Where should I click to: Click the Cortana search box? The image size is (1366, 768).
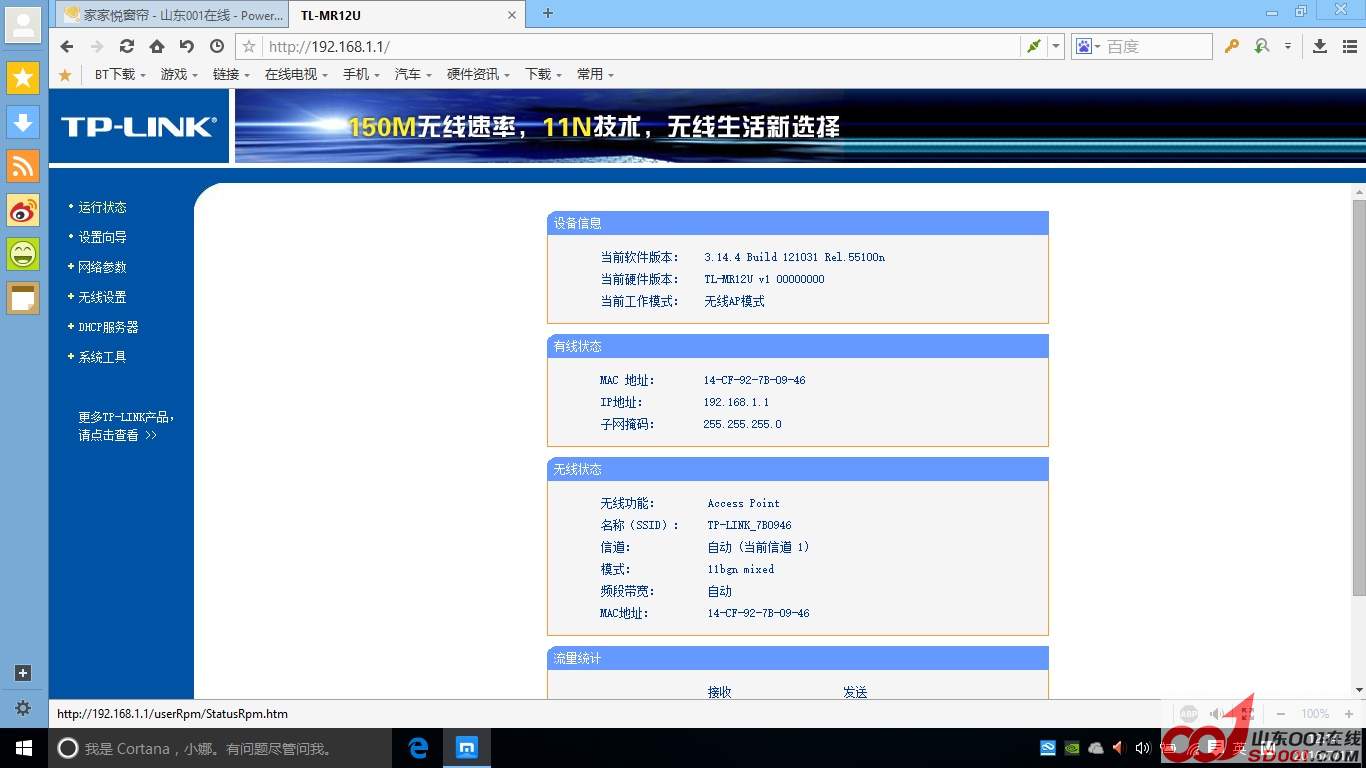click(x=219, y=748)
